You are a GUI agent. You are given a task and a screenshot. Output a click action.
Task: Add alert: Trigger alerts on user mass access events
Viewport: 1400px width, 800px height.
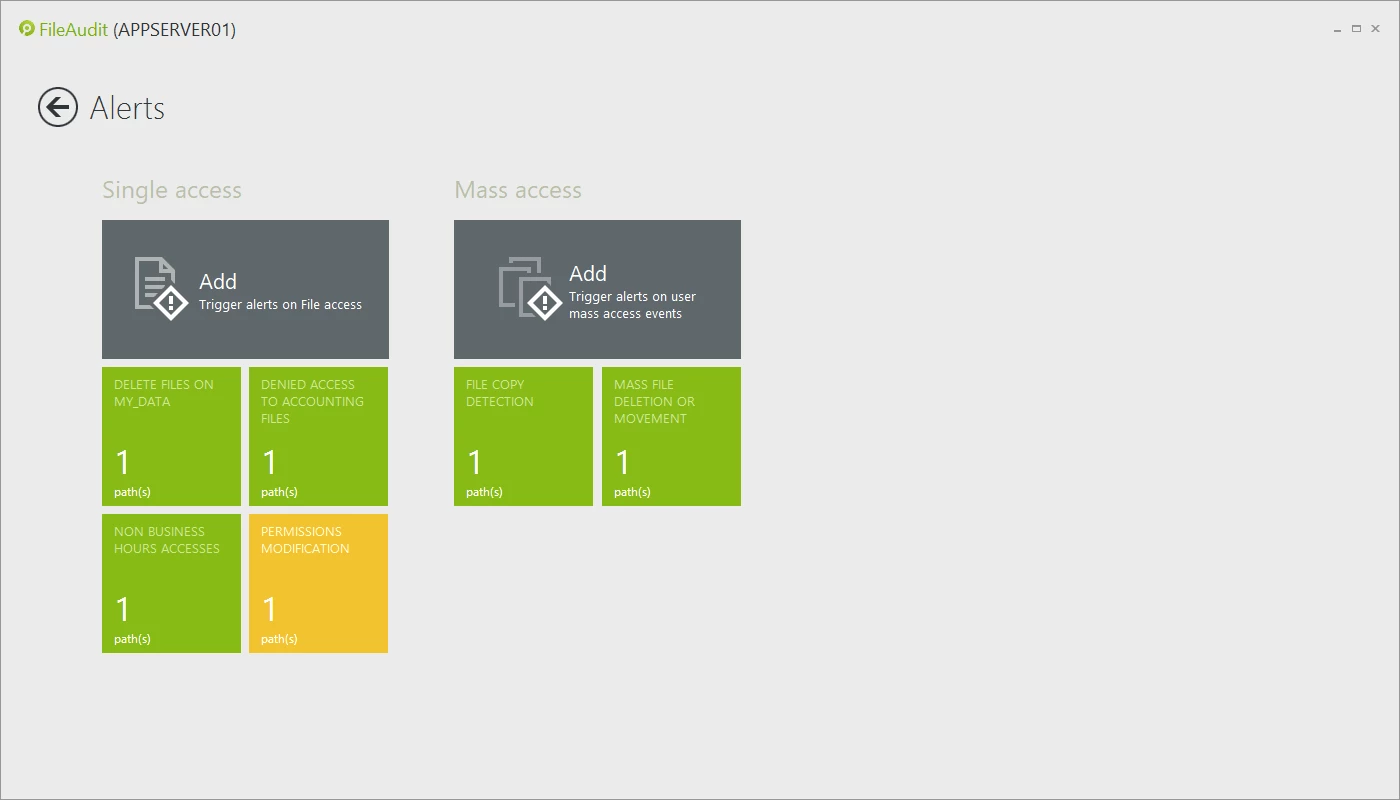tap(597, 289)
